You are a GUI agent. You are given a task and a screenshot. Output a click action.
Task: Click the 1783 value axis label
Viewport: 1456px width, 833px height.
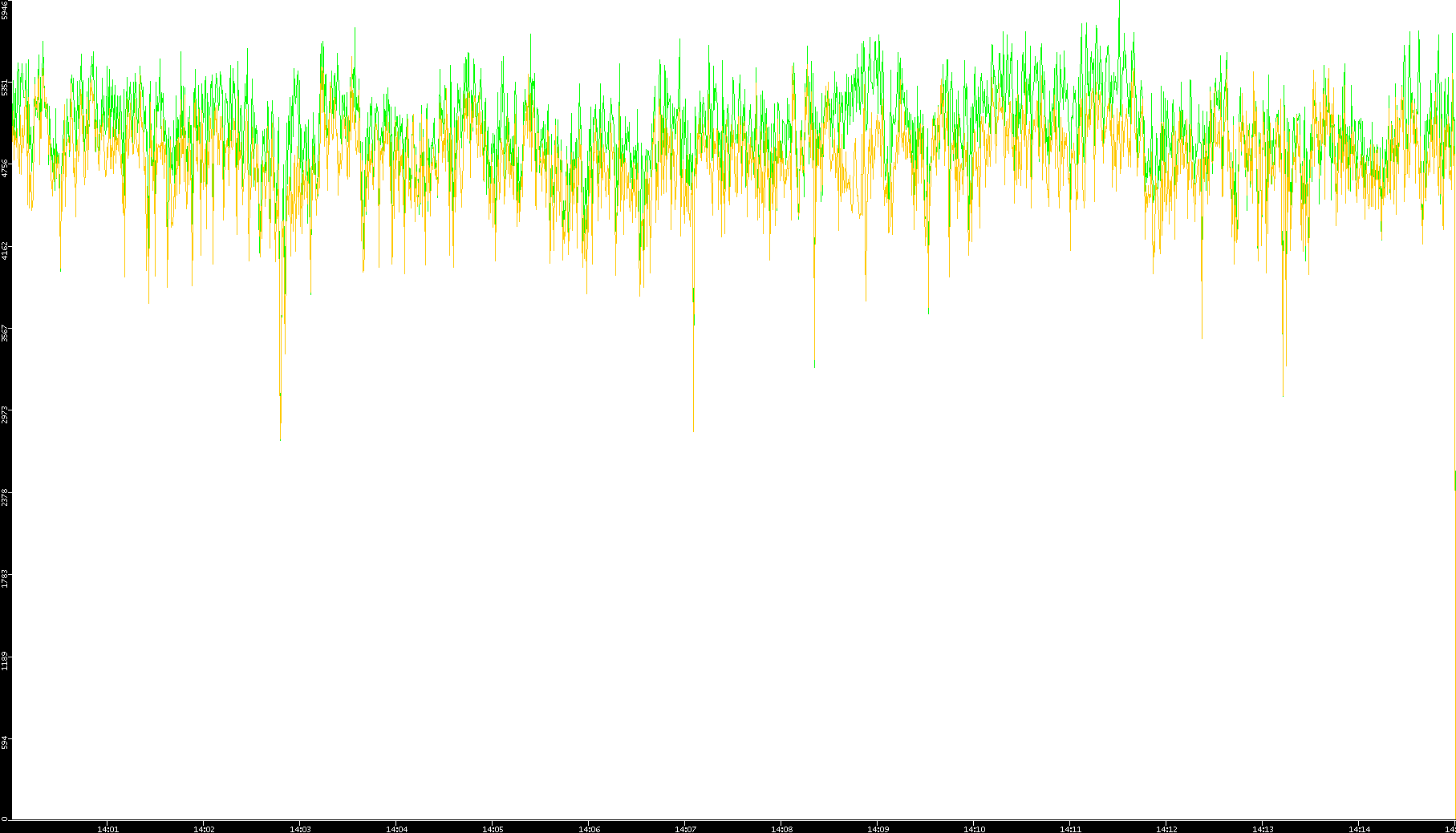[5, 578]
